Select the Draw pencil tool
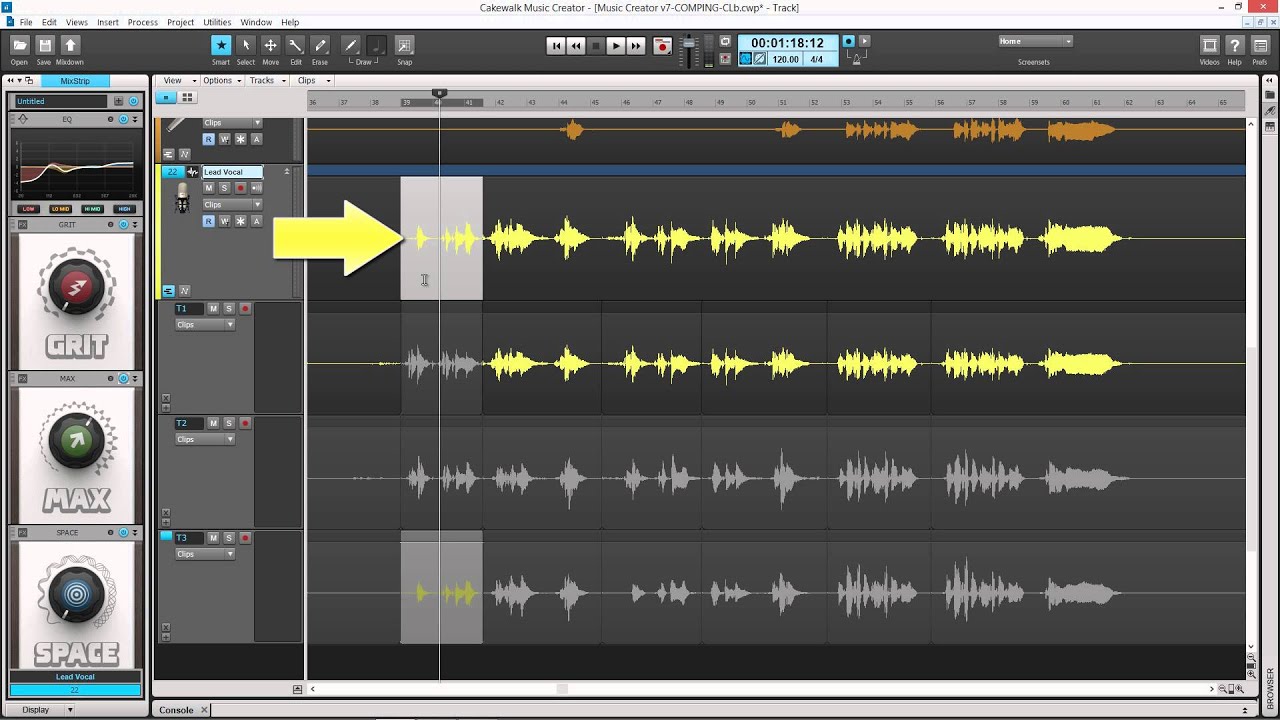The width and height of the screenshot is (1280, 720). tap(351, 45)
